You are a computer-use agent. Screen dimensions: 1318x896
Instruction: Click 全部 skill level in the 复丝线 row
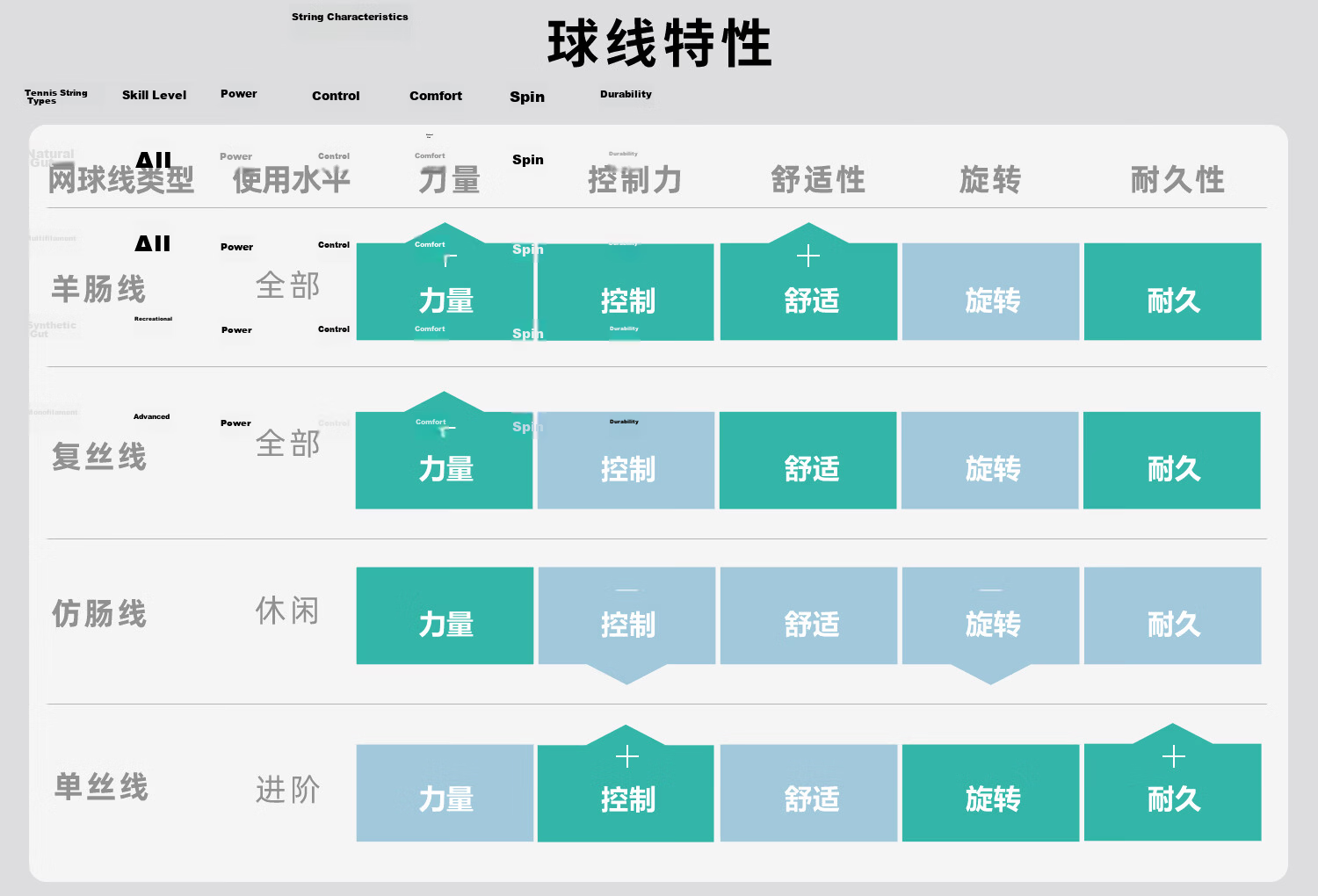(288, 444)
